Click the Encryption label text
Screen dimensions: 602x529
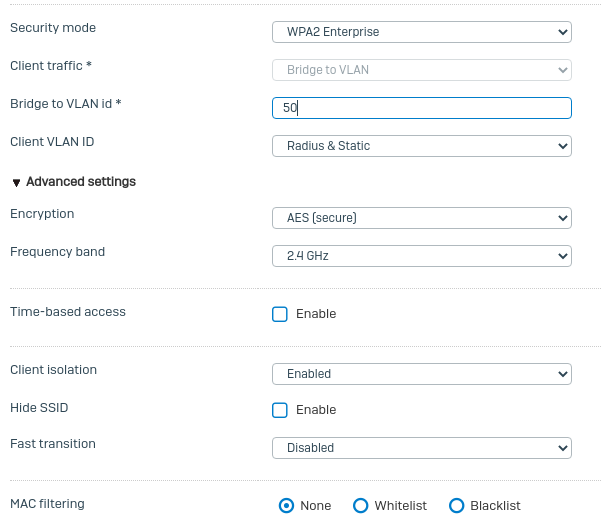pyautogui.click(x=42, y=214)
